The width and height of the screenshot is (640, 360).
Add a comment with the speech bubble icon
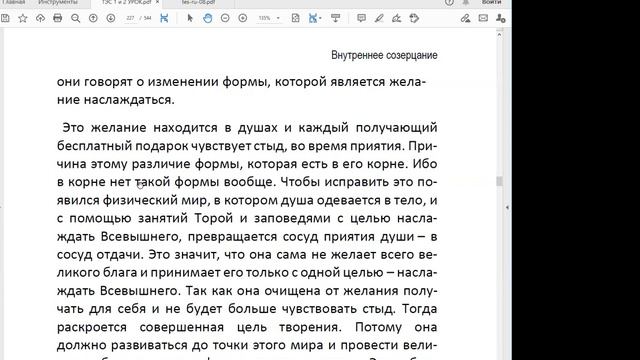[x=361, y=18]
